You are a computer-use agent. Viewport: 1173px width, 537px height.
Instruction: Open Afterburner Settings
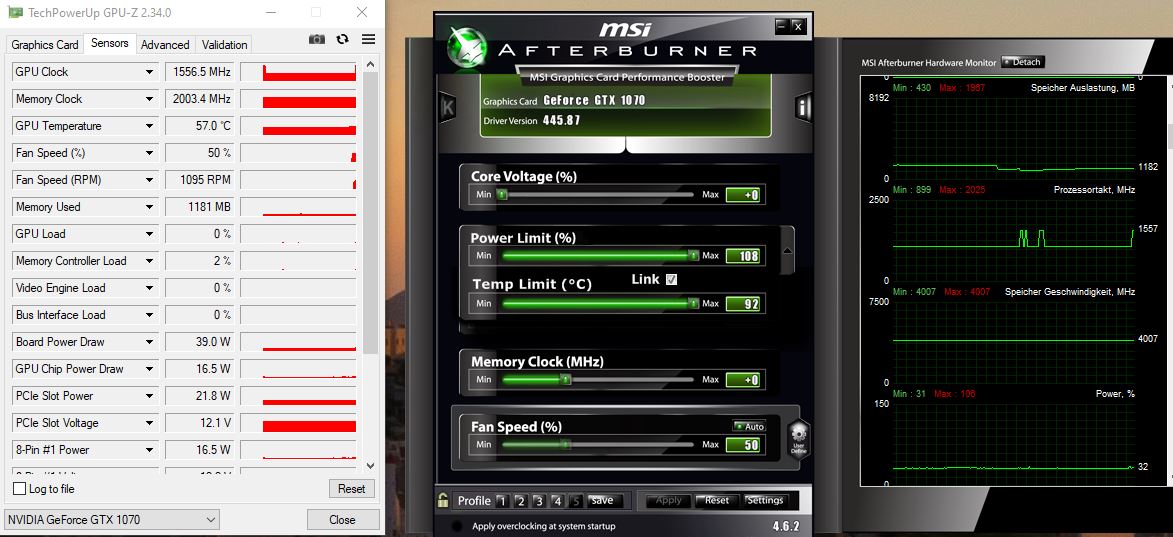[765, 500]
